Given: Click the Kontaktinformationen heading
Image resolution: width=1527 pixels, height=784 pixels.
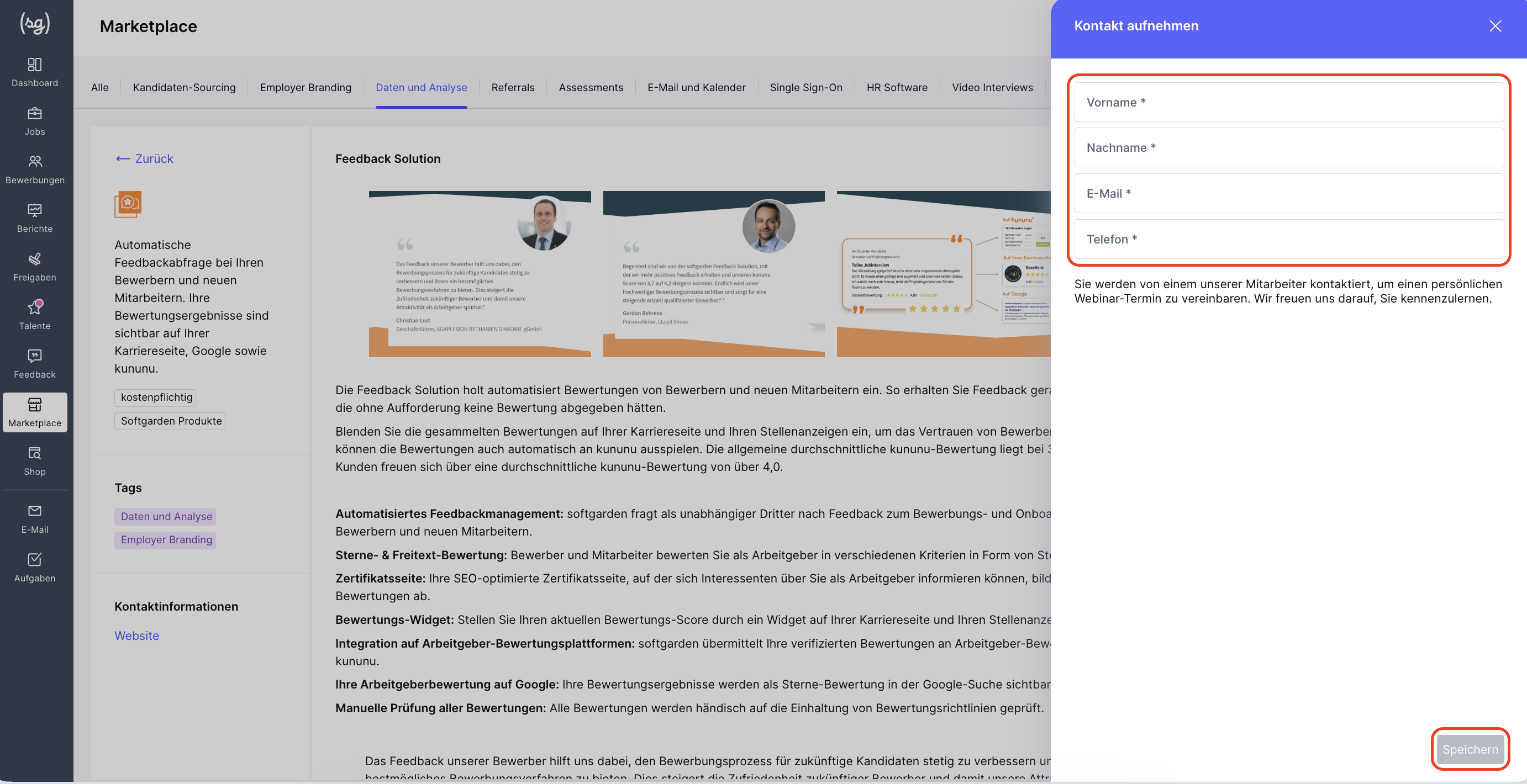Looking at the screenshot, I should (176, 606).
